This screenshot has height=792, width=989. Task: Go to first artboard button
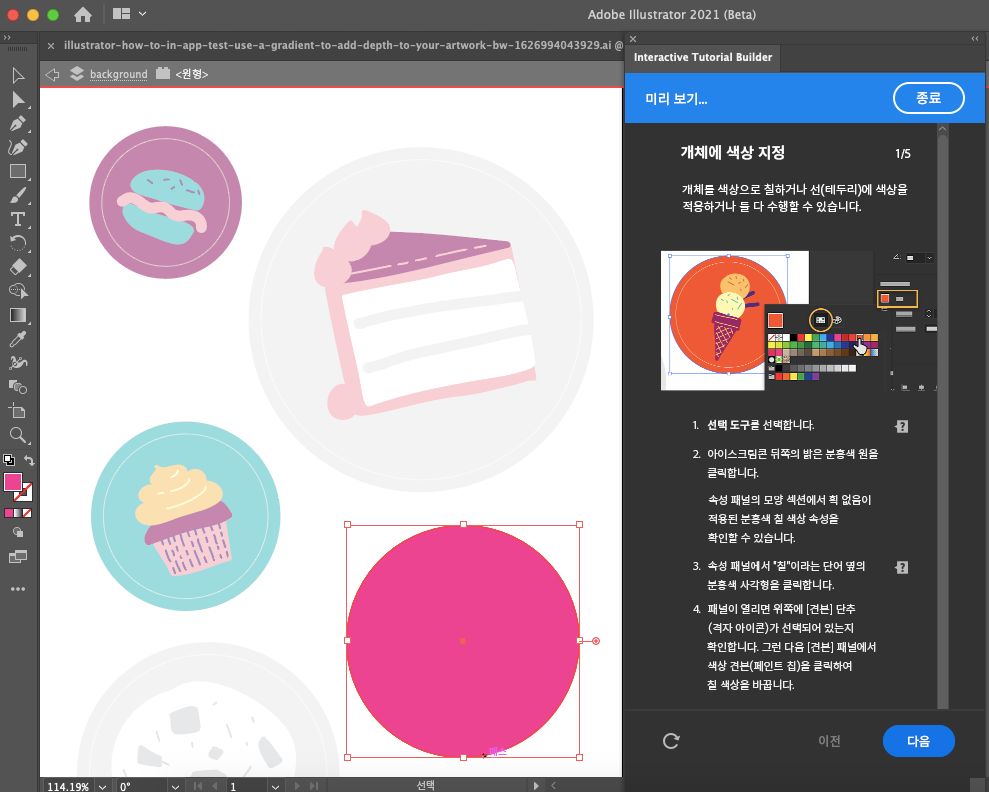tap(198, 786)
